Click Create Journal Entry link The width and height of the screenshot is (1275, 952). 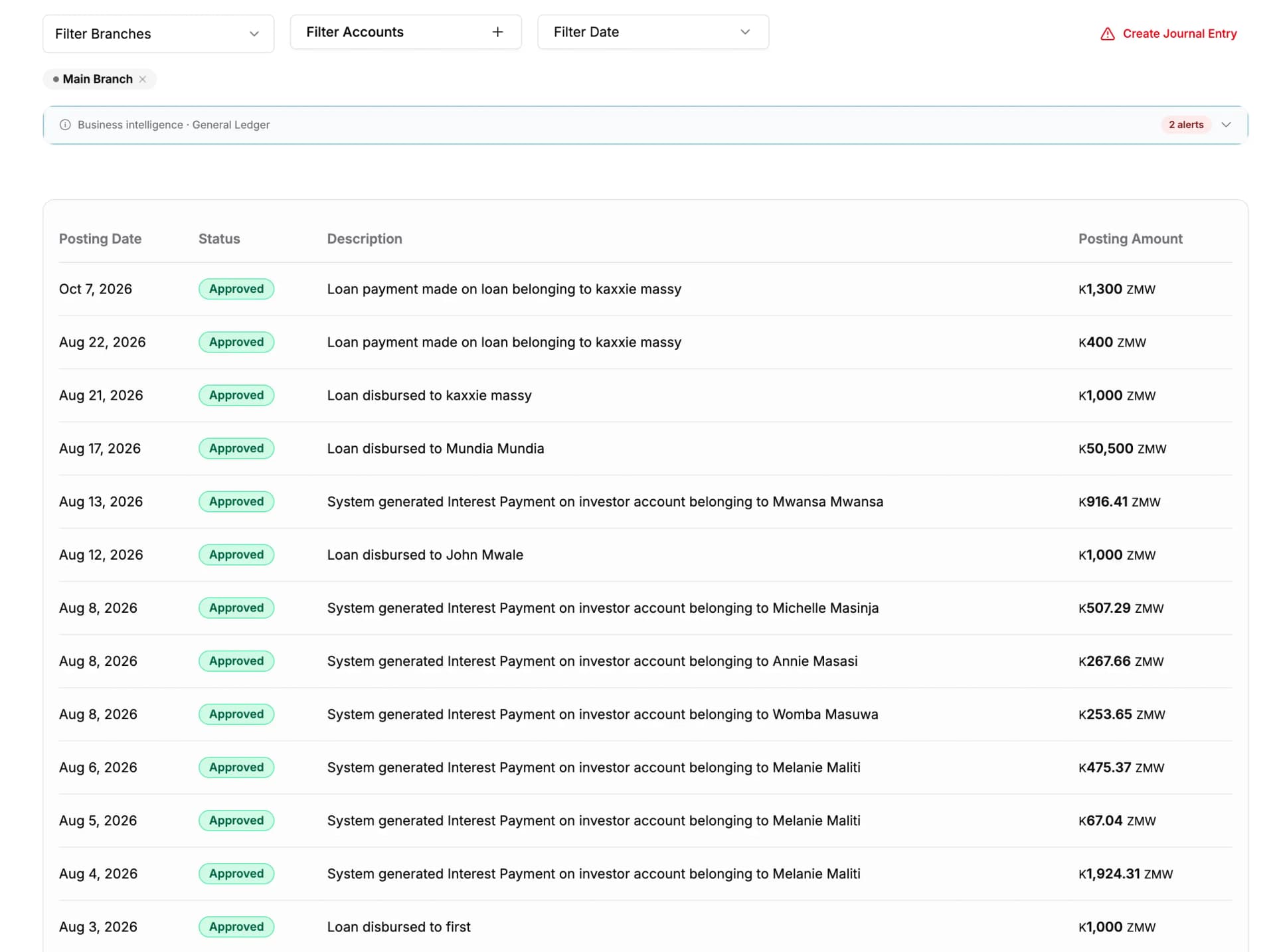click(1179, 34)
